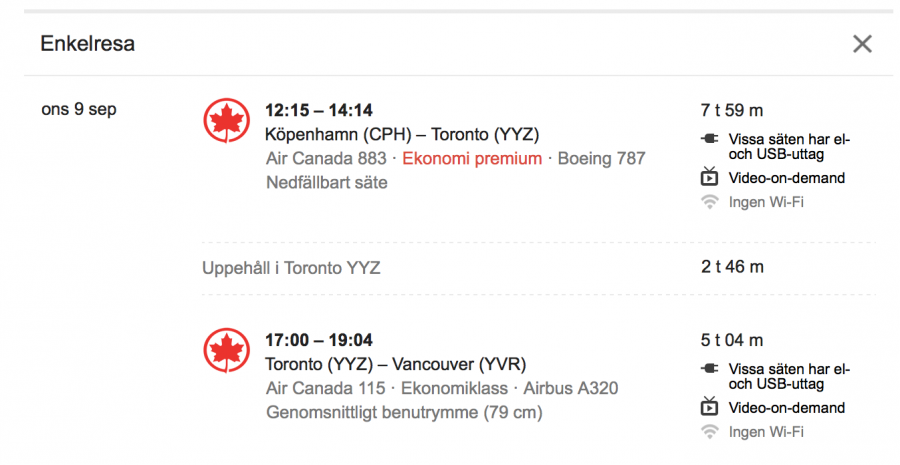Click Air Canada logo for Toronto–Vancouver flight
The height and width of the screenshot is (465, 900).
[226, 351]
